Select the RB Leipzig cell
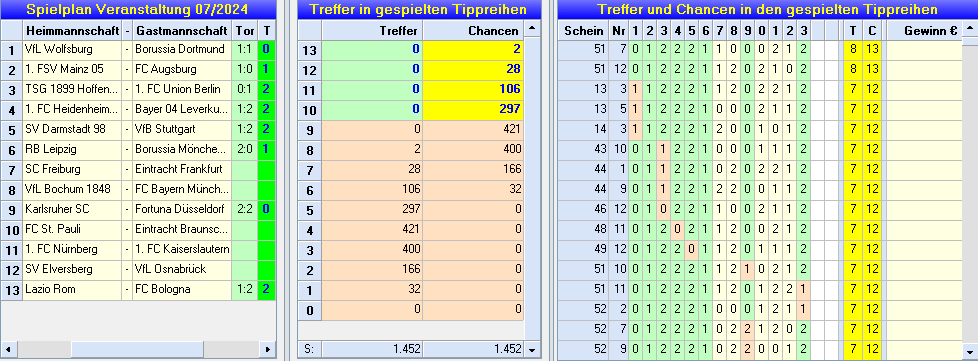Screen dimensions: 978x361 pyautogui.click(x=72, y=149)
